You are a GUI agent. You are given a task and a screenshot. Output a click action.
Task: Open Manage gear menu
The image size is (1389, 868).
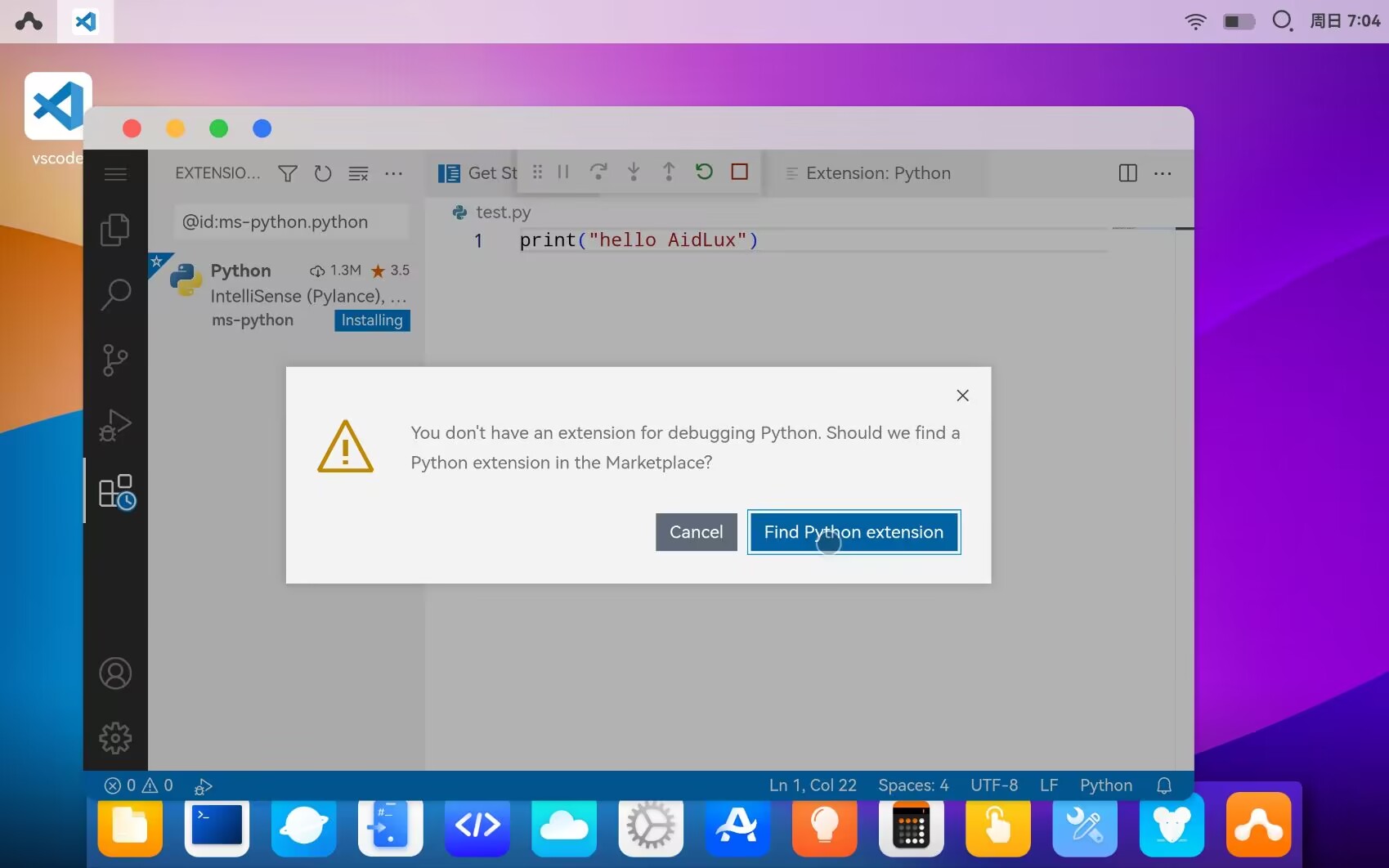point(115,738)
